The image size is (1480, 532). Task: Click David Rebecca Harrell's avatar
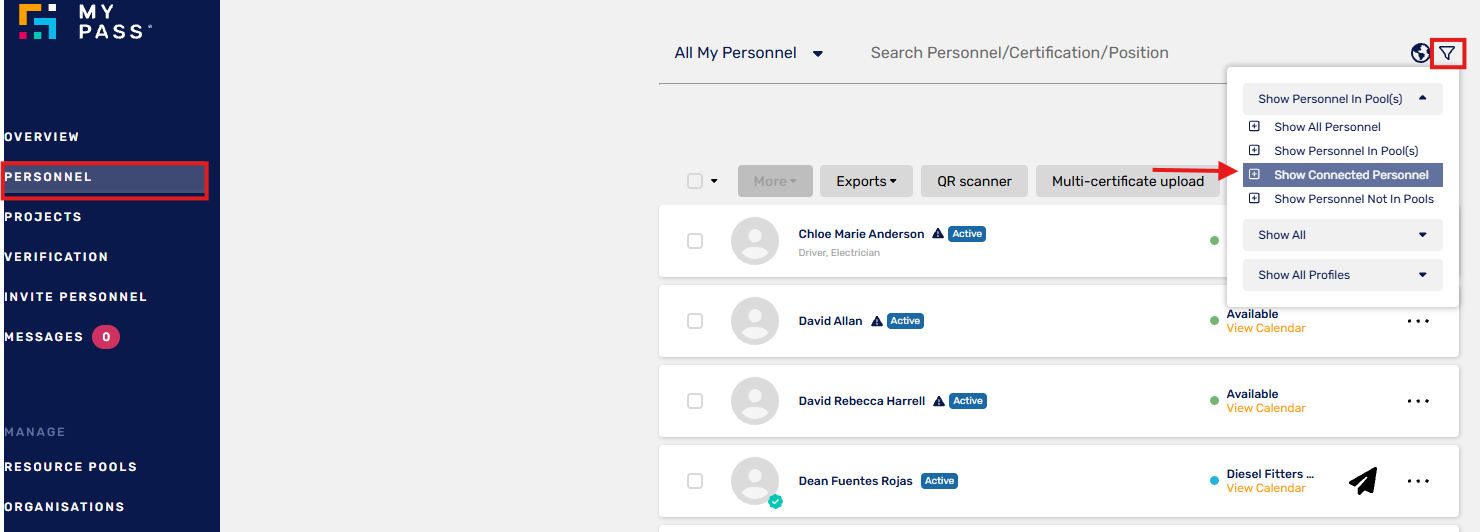point(755,401)
